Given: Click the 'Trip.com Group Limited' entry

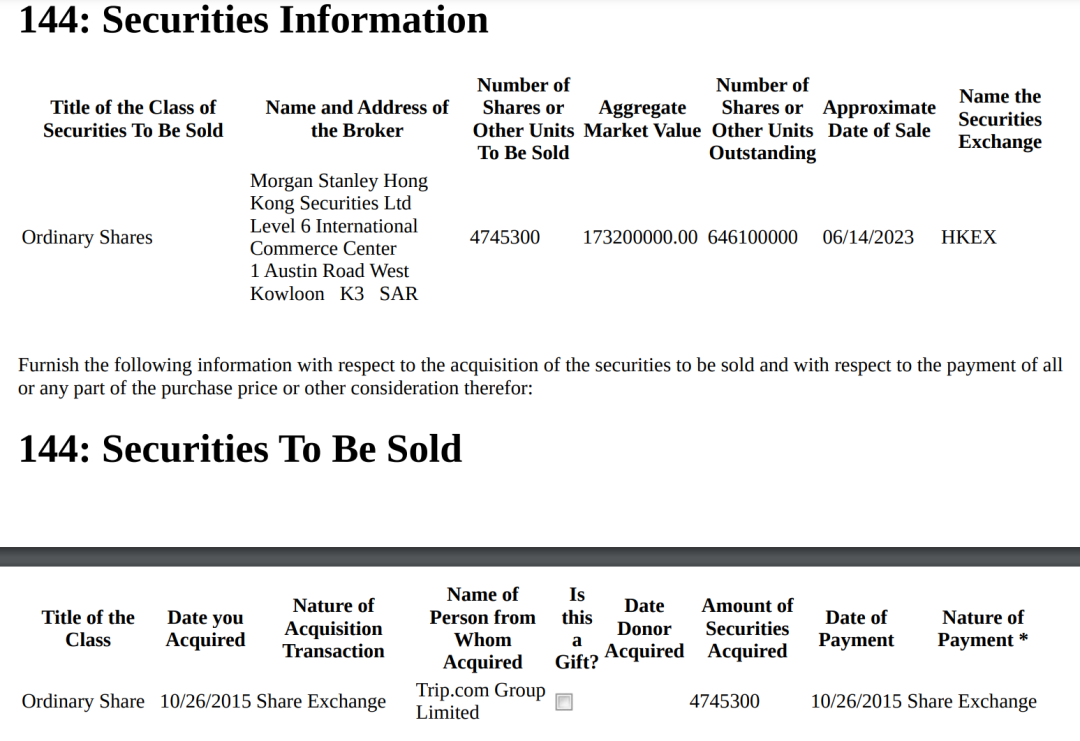Looking at the screenshot, I should [x=481, y=701].
